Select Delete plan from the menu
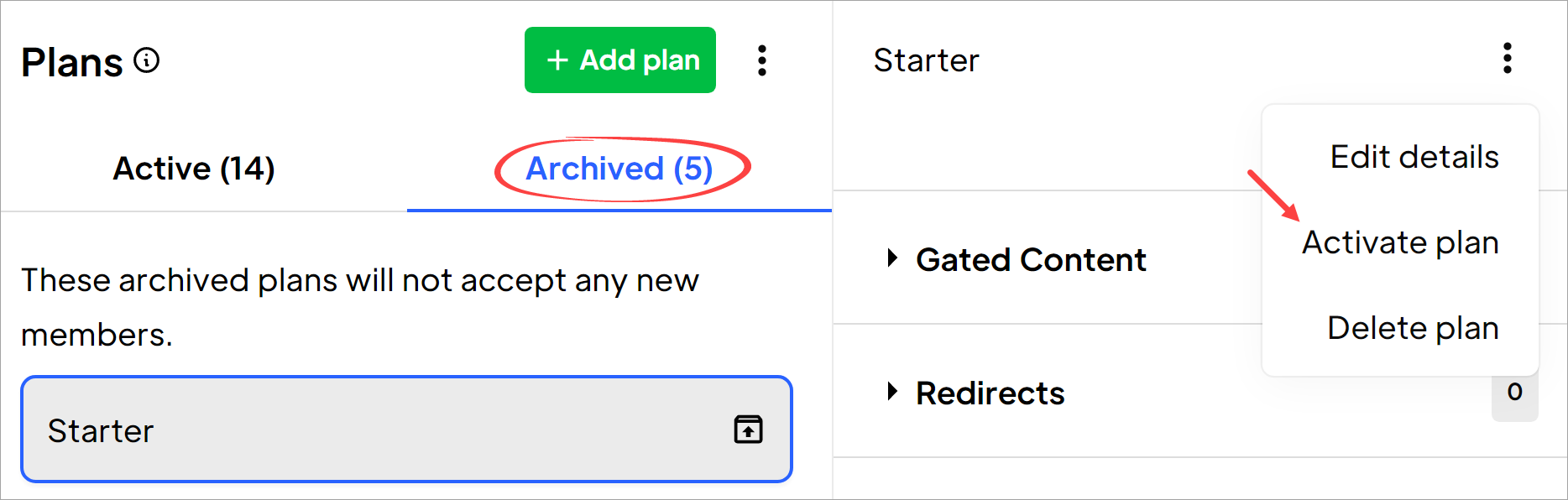This screenshot has height=500, width=1568. pyautogui.click(x=1413, y=328)
